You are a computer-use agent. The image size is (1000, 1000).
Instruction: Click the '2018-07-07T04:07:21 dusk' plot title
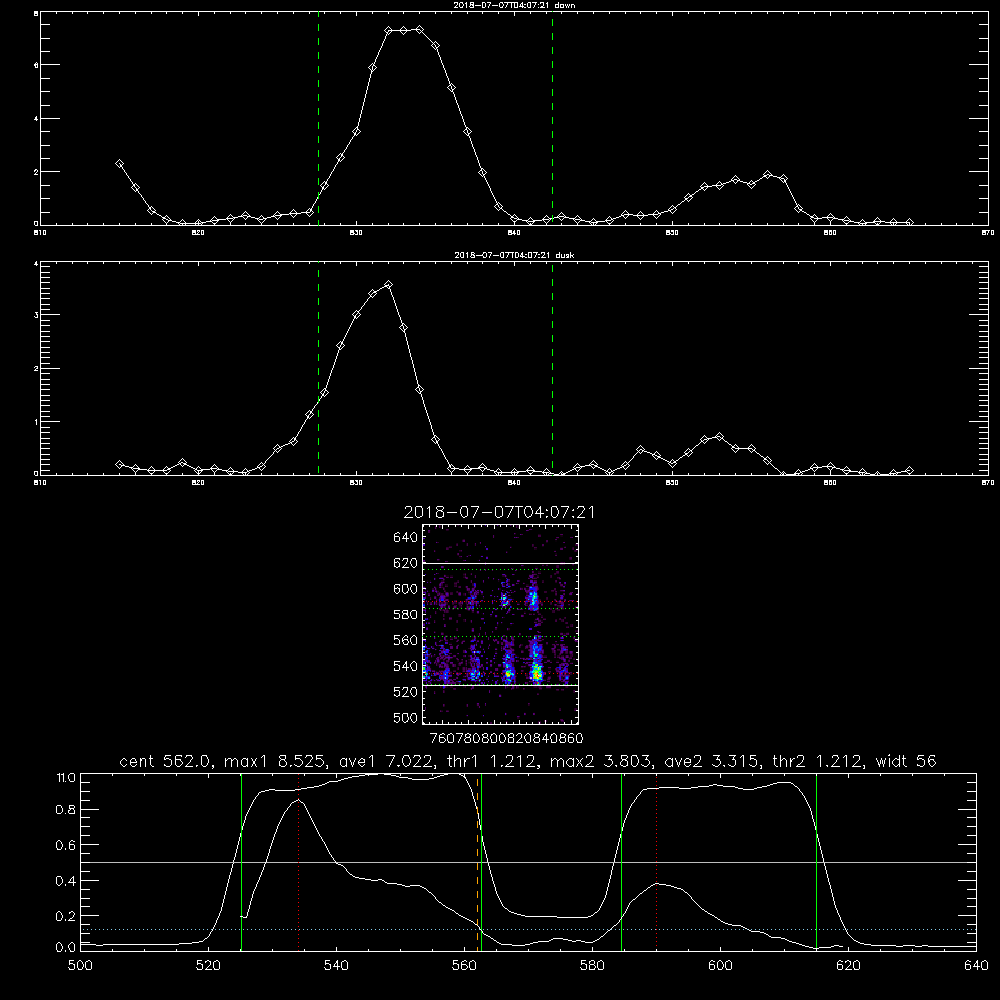click(x=514, y=255)
